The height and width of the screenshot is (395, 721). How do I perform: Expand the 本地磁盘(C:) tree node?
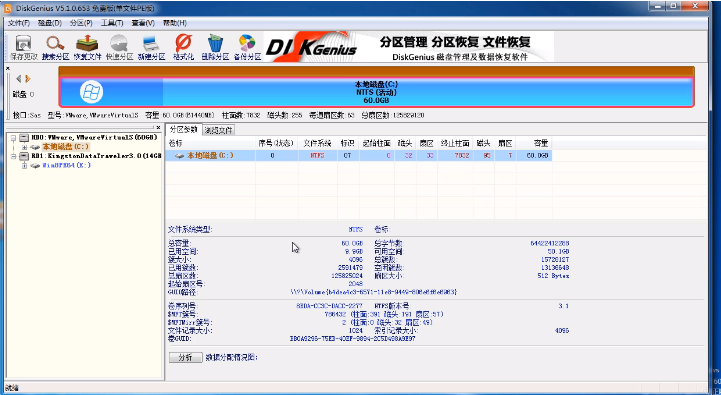coord(24,147)
